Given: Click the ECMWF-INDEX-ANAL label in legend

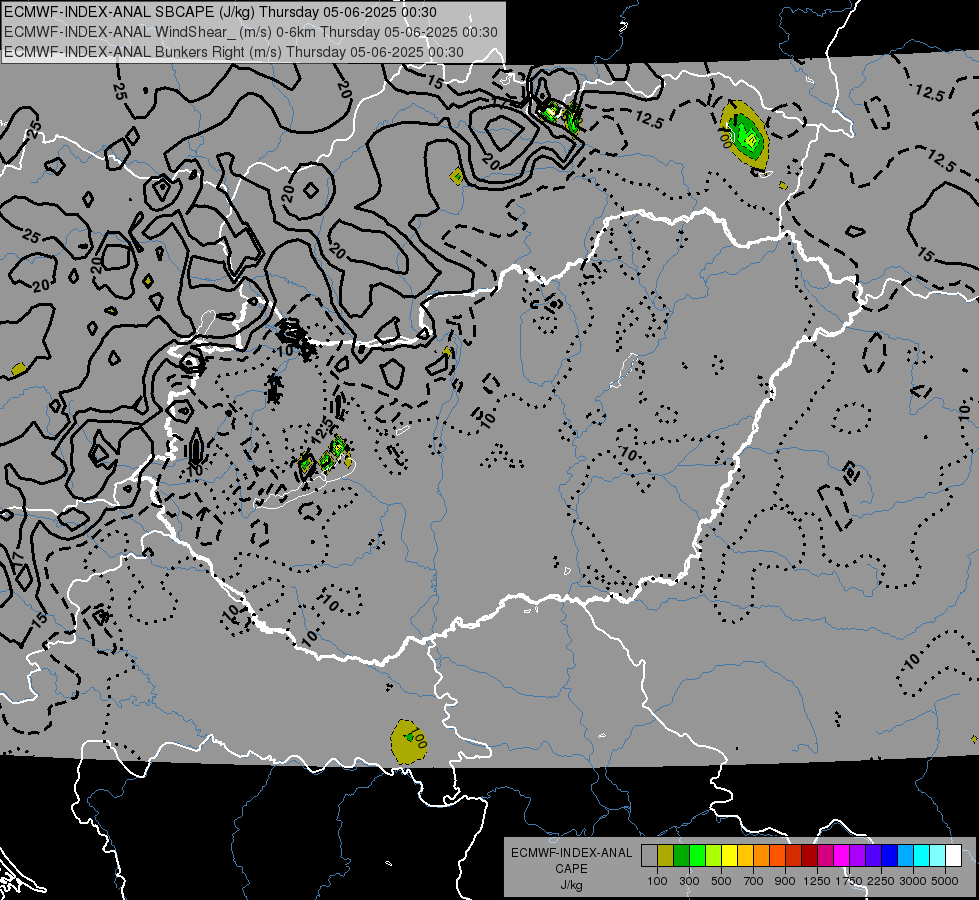Looking at the screenshot, I should click(x=571, y=853).
